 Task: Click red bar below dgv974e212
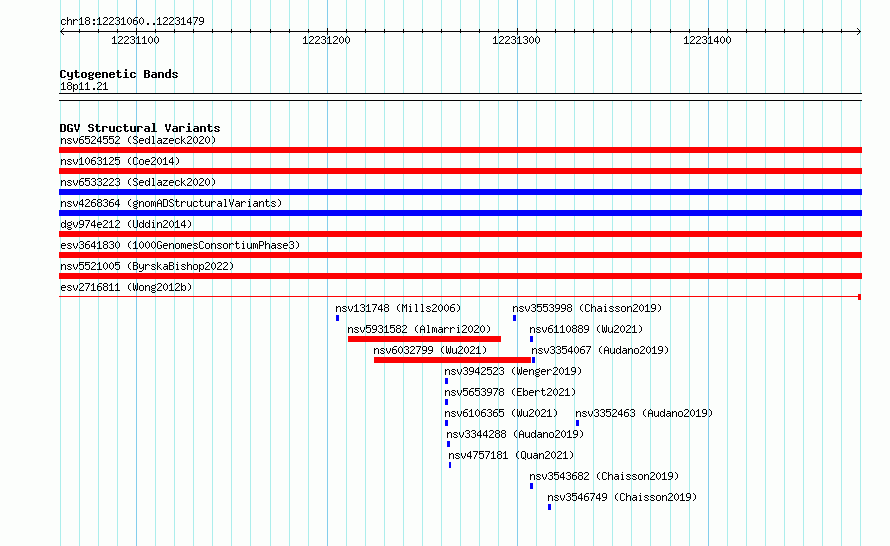tap(460, 234)
